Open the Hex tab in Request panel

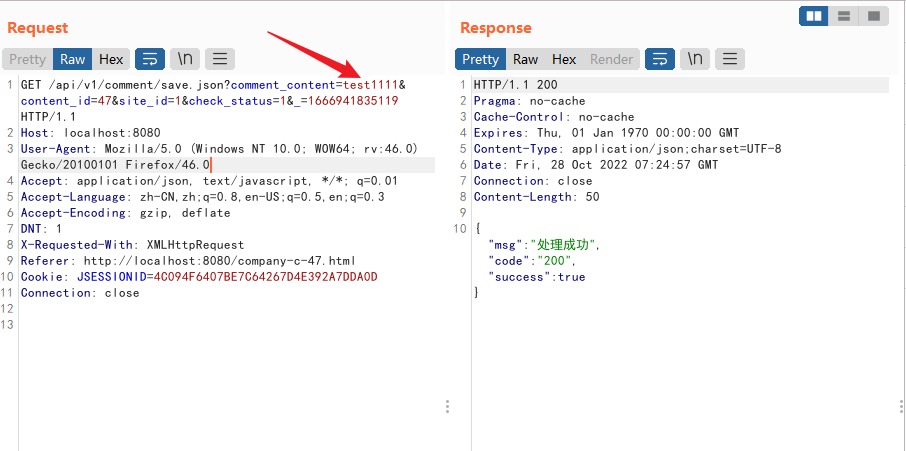(111, 59)
